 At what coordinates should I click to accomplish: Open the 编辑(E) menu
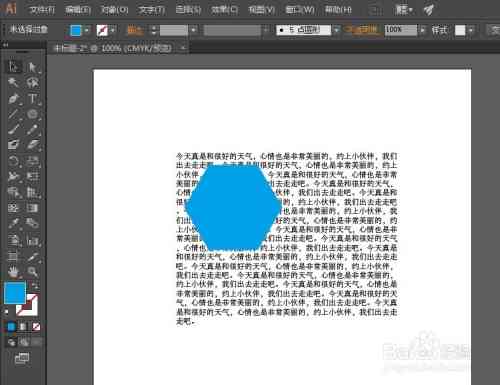click(x=78, y=10)
